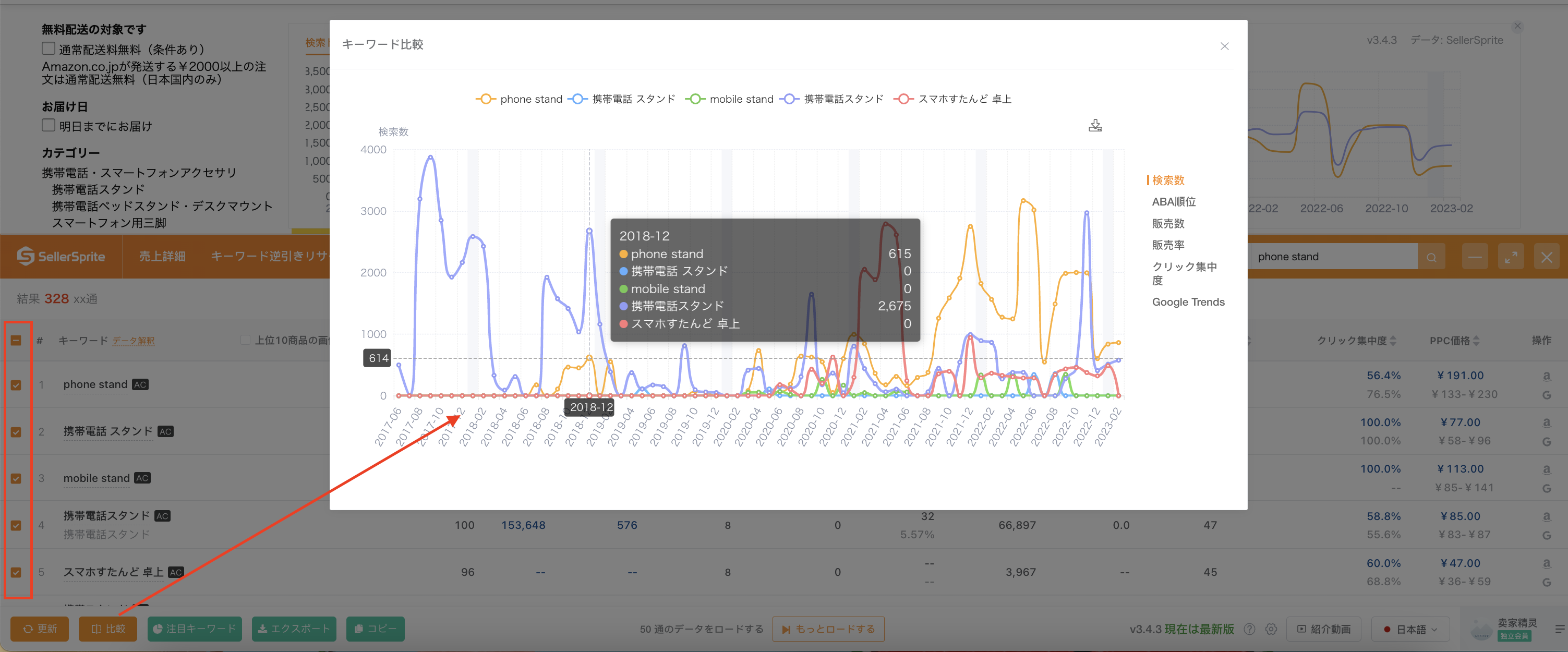Close the keyword comparison dialog
This screenshot has width=1568, height=652.
point(1225,46)
